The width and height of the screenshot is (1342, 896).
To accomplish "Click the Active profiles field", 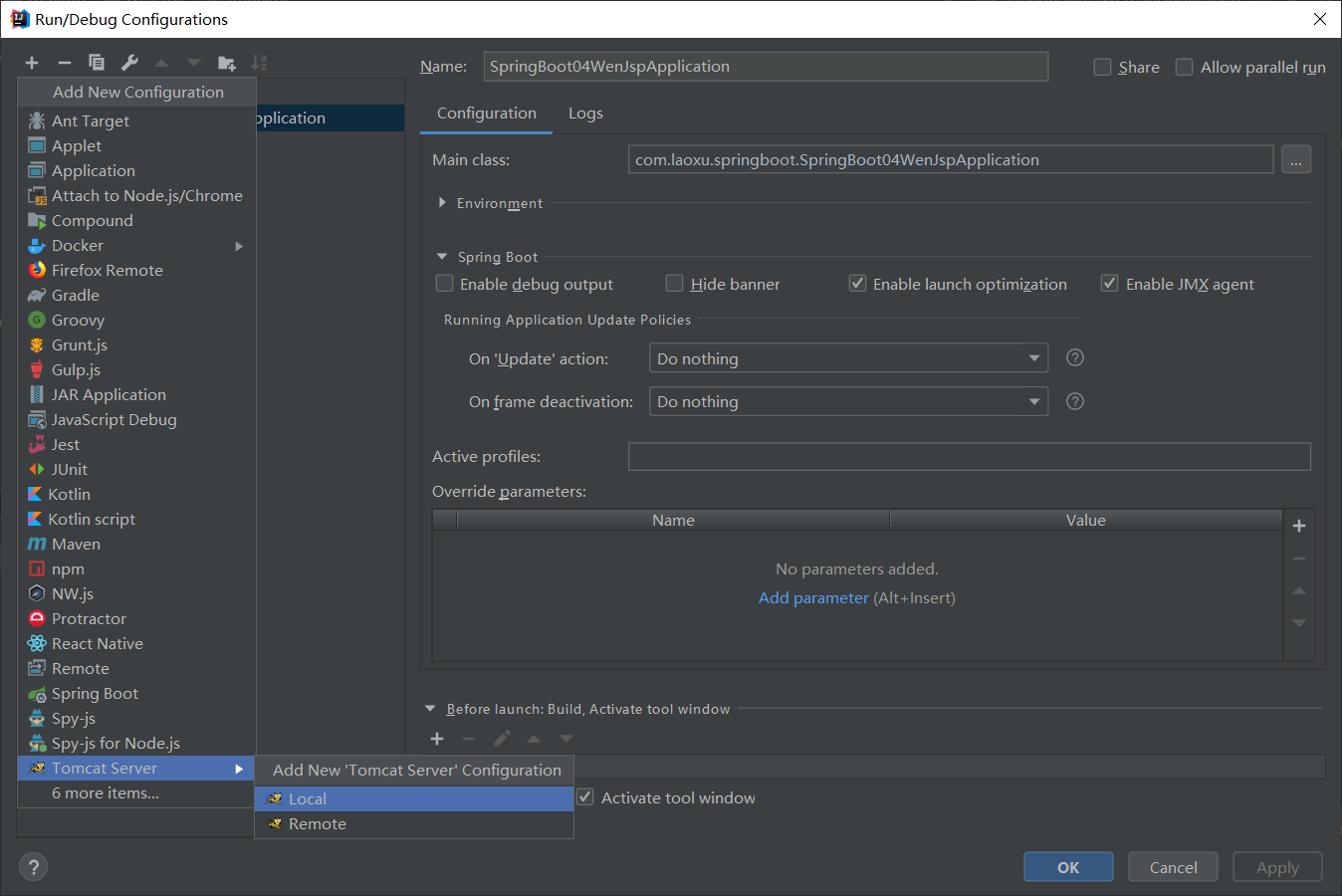I will coord(970,456).
